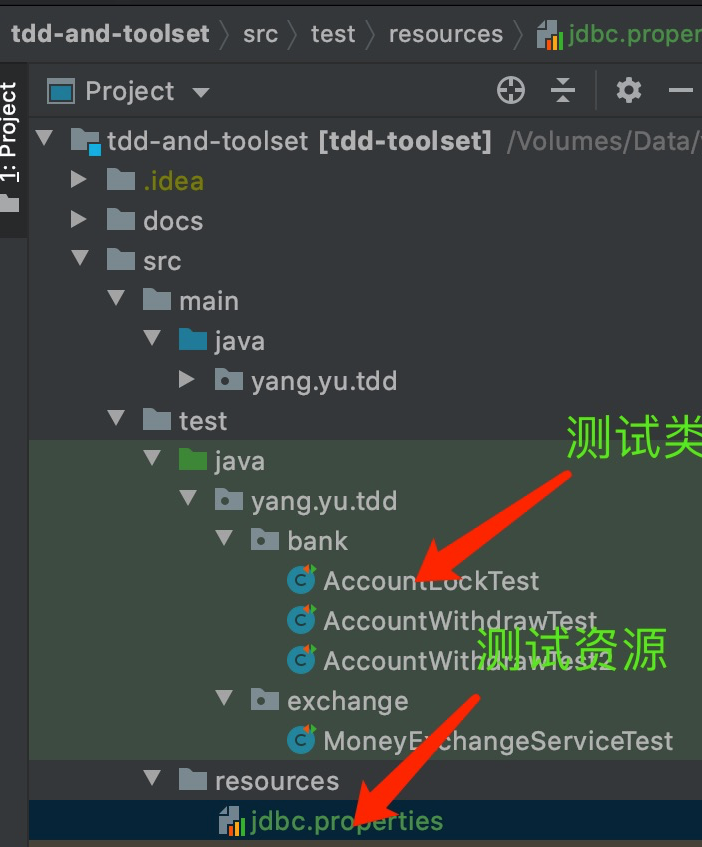Open the Project tool window settings gear
The height and width of the screenshot is (847, 702).
point(628,90)
